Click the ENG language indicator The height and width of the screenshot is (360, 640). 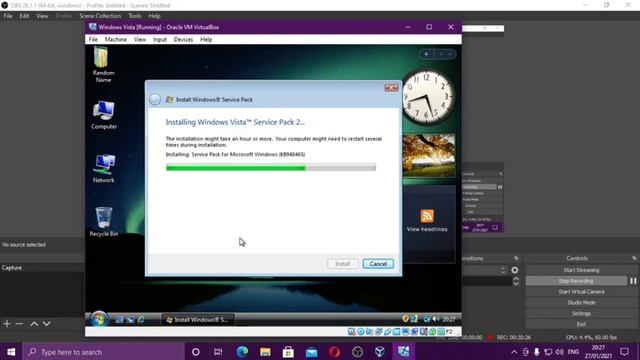pos(573,352)
